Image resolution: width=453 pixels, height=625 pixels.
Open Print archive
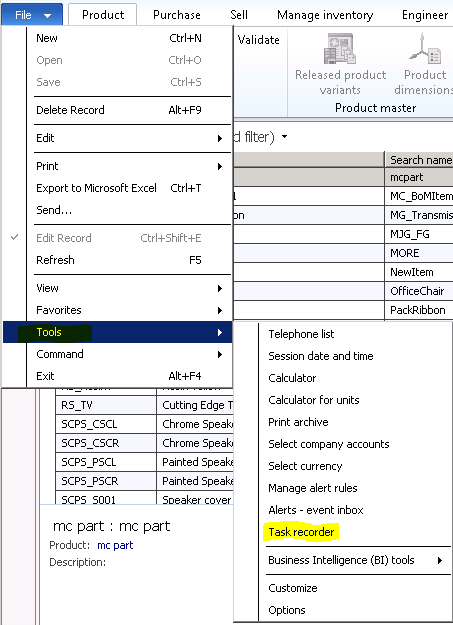(x=298, y=422)
